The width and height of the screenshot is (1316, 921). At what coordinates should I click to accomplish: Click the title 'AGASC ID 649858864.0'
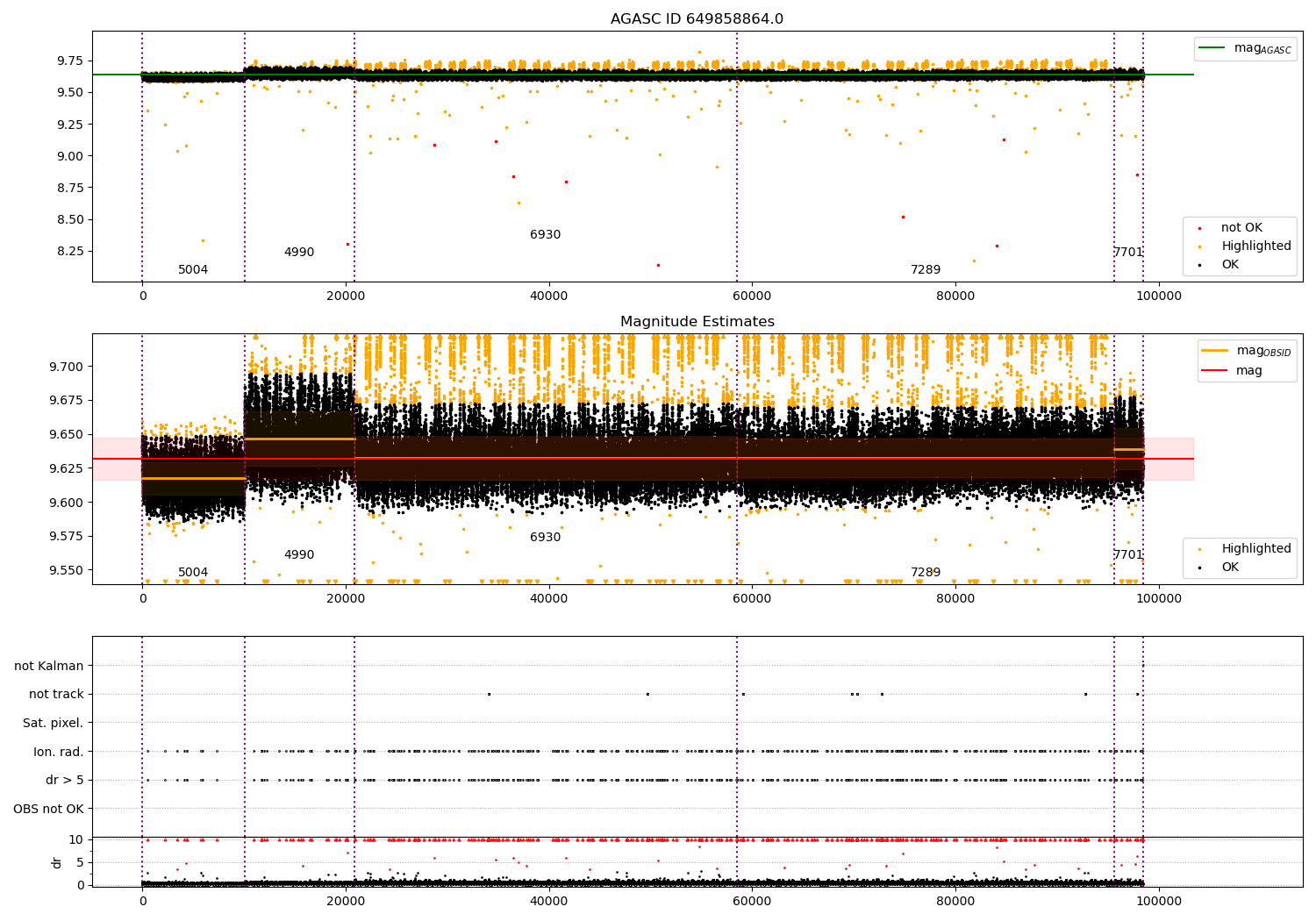tap(697, 19)
